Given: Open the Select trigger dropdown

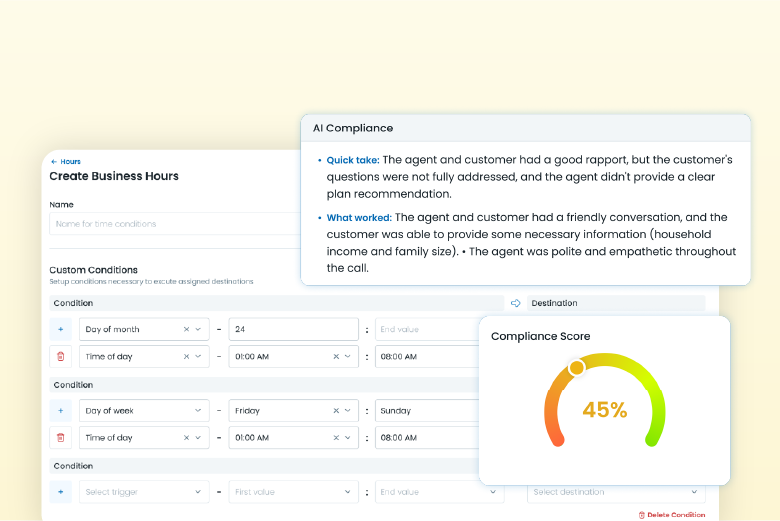Looking at the screenshot, I should point(145,492).
